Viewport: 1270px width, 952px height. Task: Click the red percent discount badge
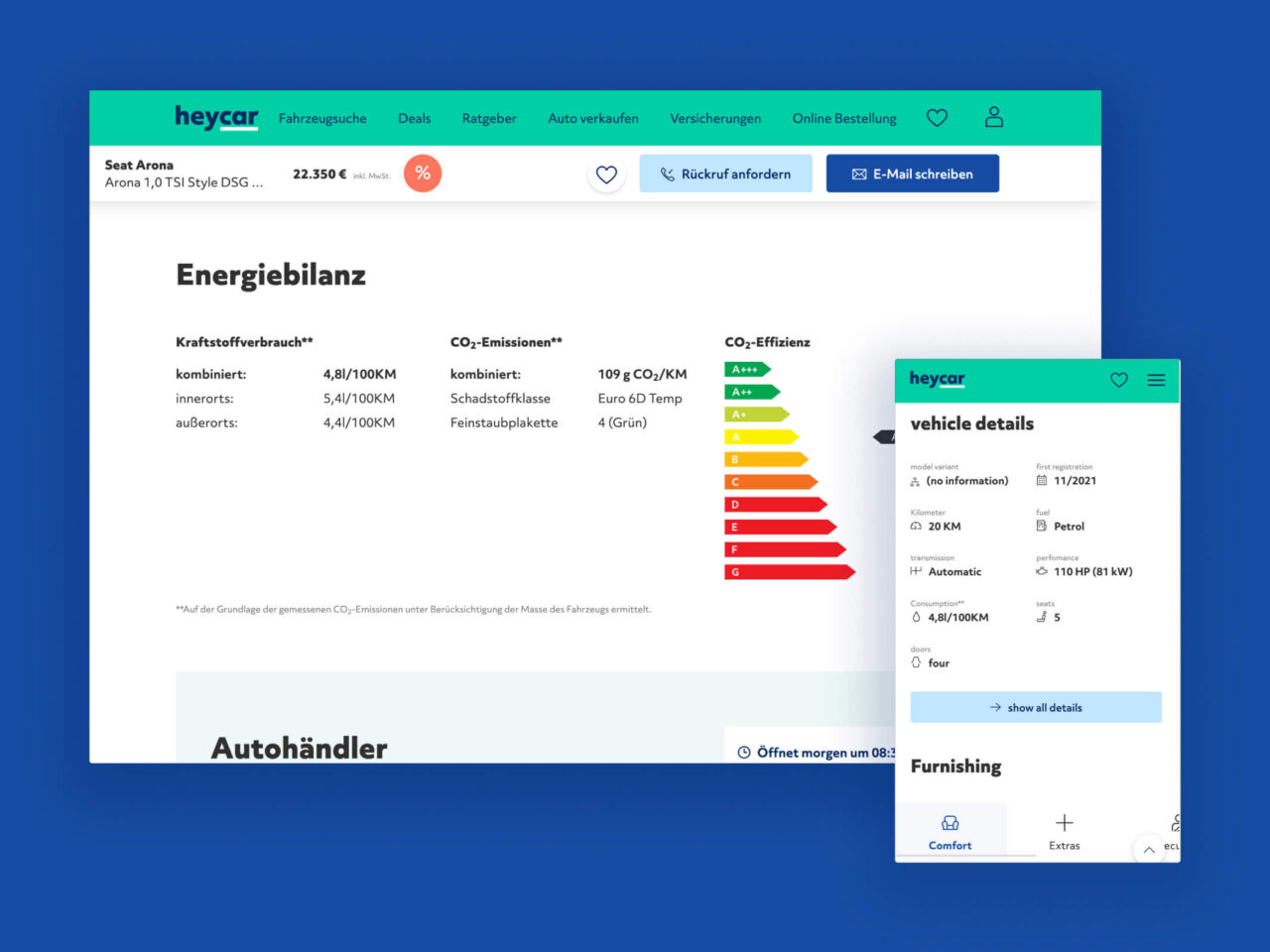tap(423, 174)
